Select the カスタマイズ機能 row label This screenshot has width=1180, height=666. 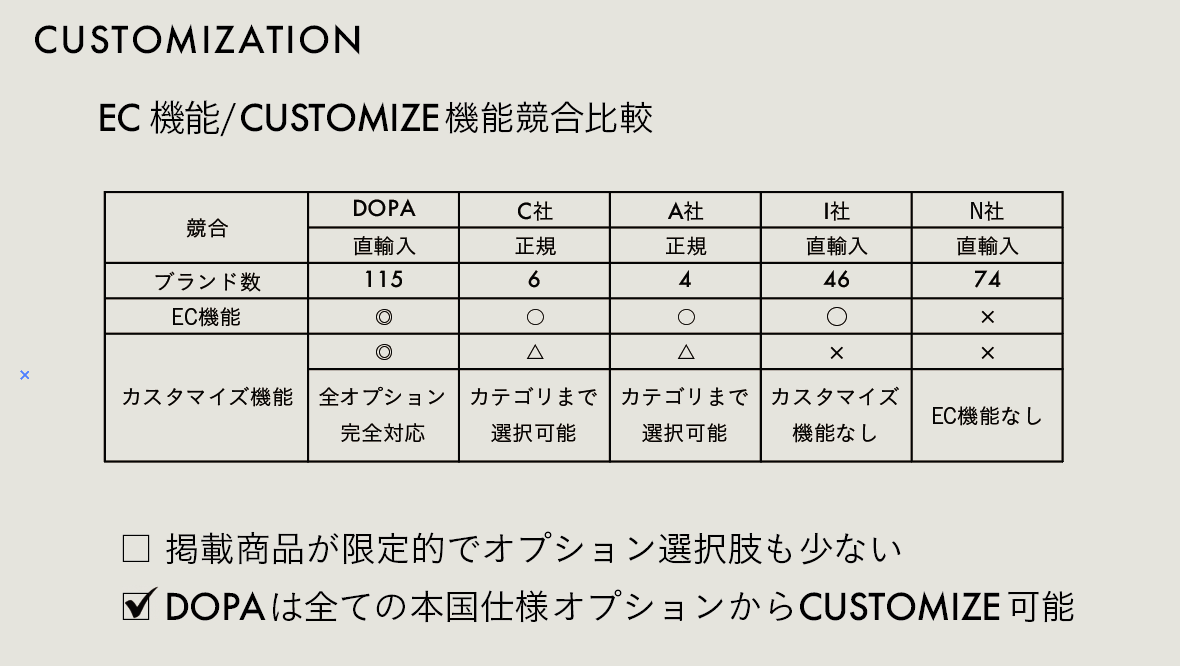point(207,398)
